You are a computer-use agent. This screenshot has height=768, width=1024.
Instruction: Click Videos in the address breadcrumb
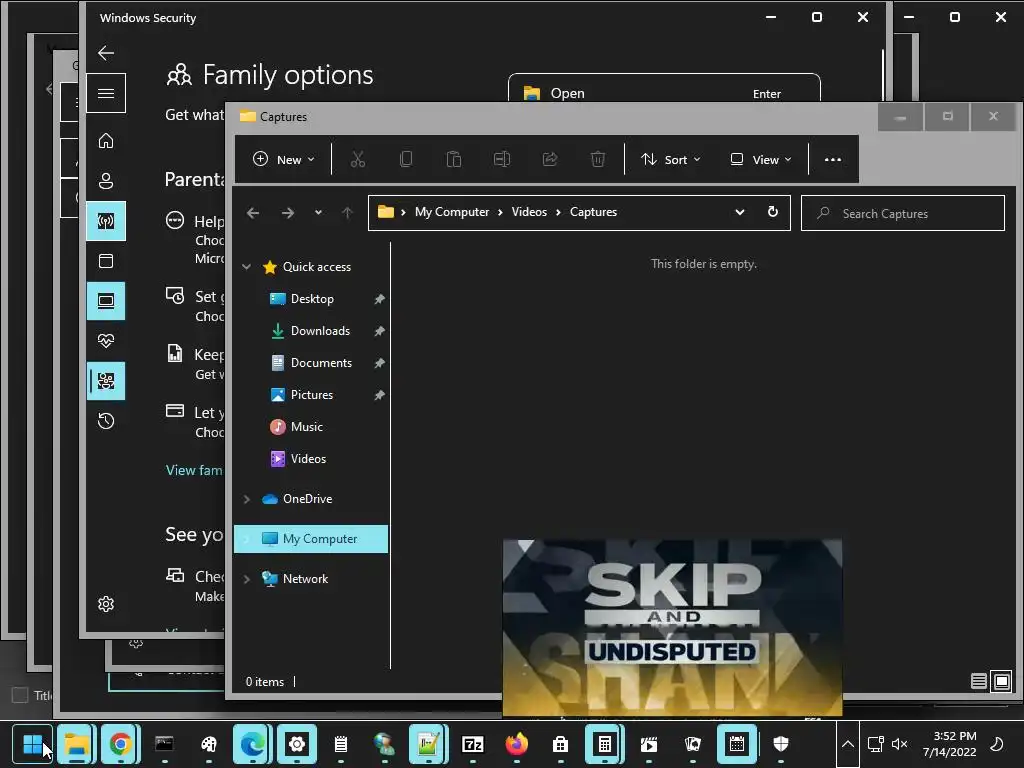click(529, 212)
